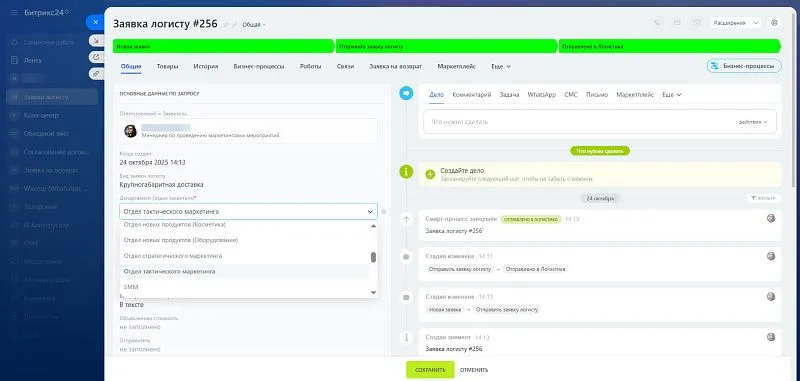Screen dimensions: 800x381
Task: Click the phone call icon in header
Action: click(657, 23)
